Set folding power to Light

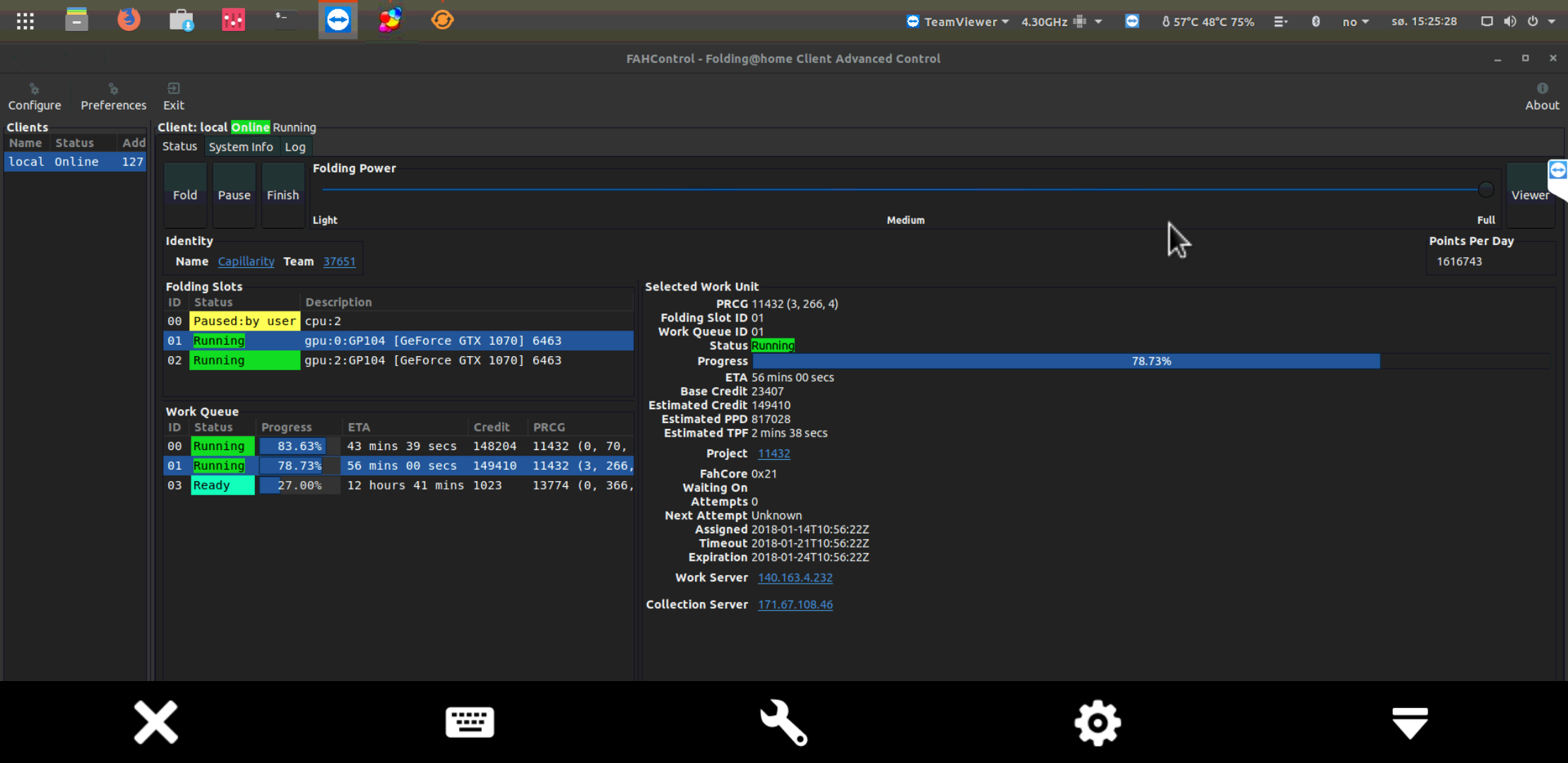325,220
